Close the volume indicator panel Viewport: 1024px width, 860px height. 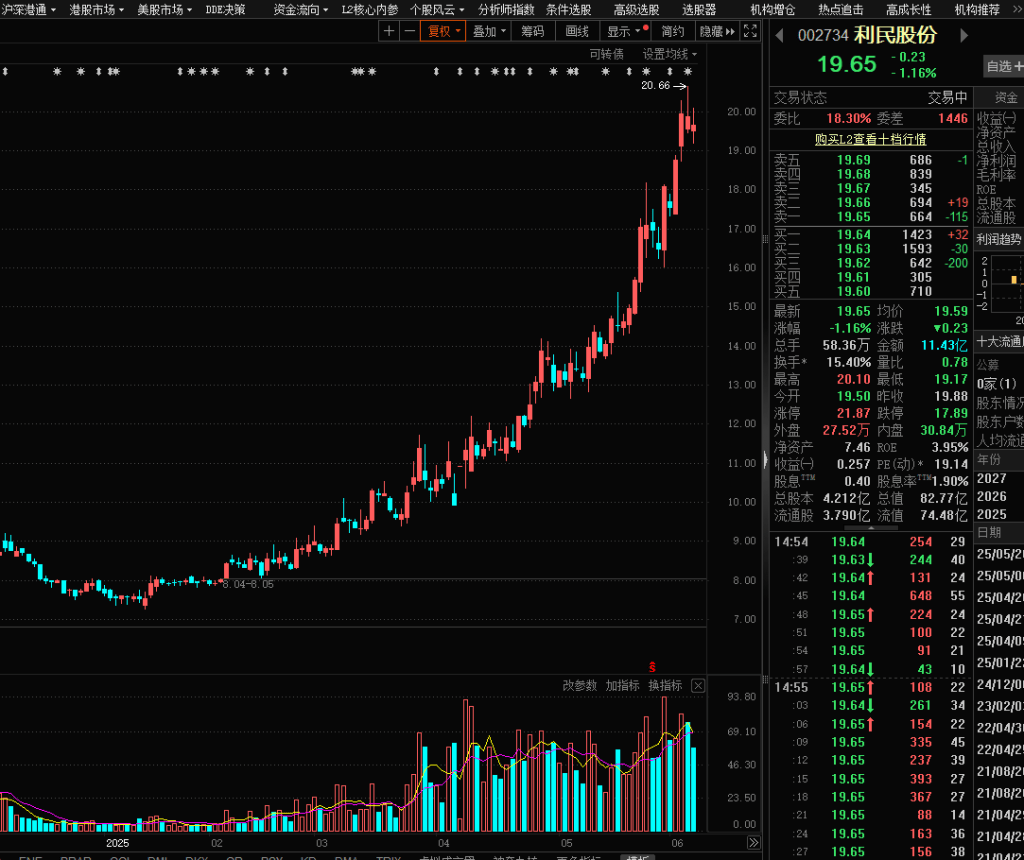698,686
